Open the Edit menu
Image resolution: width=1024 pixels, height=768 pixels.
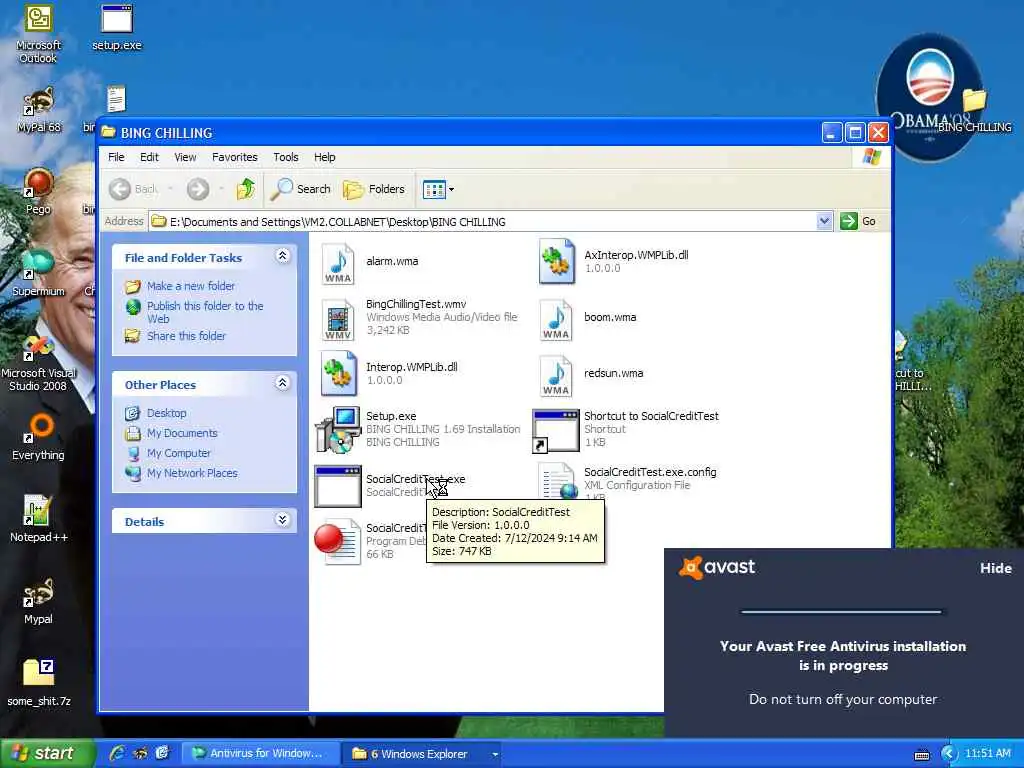pyautogui.click(x=149, y=157)
